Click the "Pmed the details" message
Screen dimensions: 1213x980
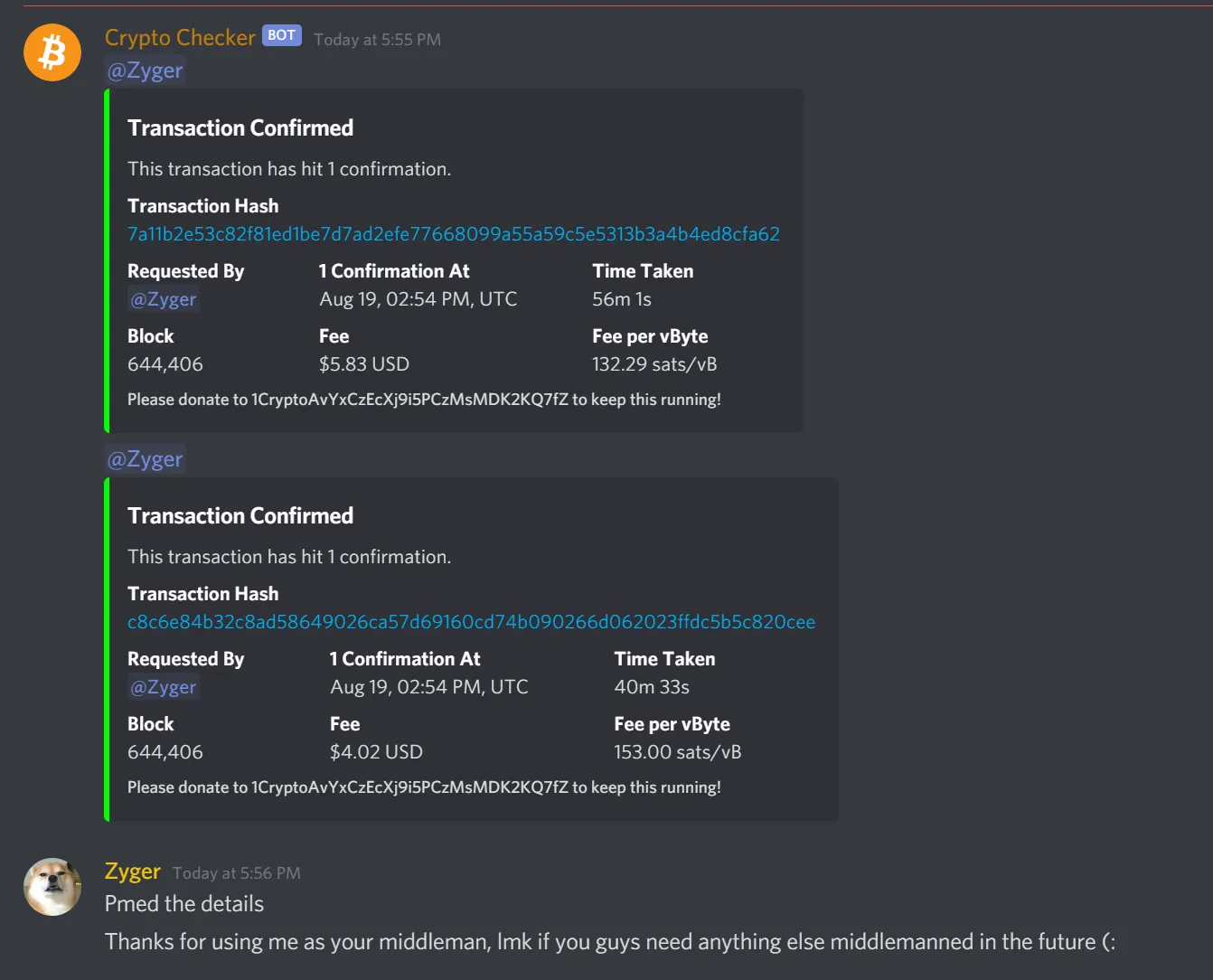pyautogui.click(x=184, y=904)
